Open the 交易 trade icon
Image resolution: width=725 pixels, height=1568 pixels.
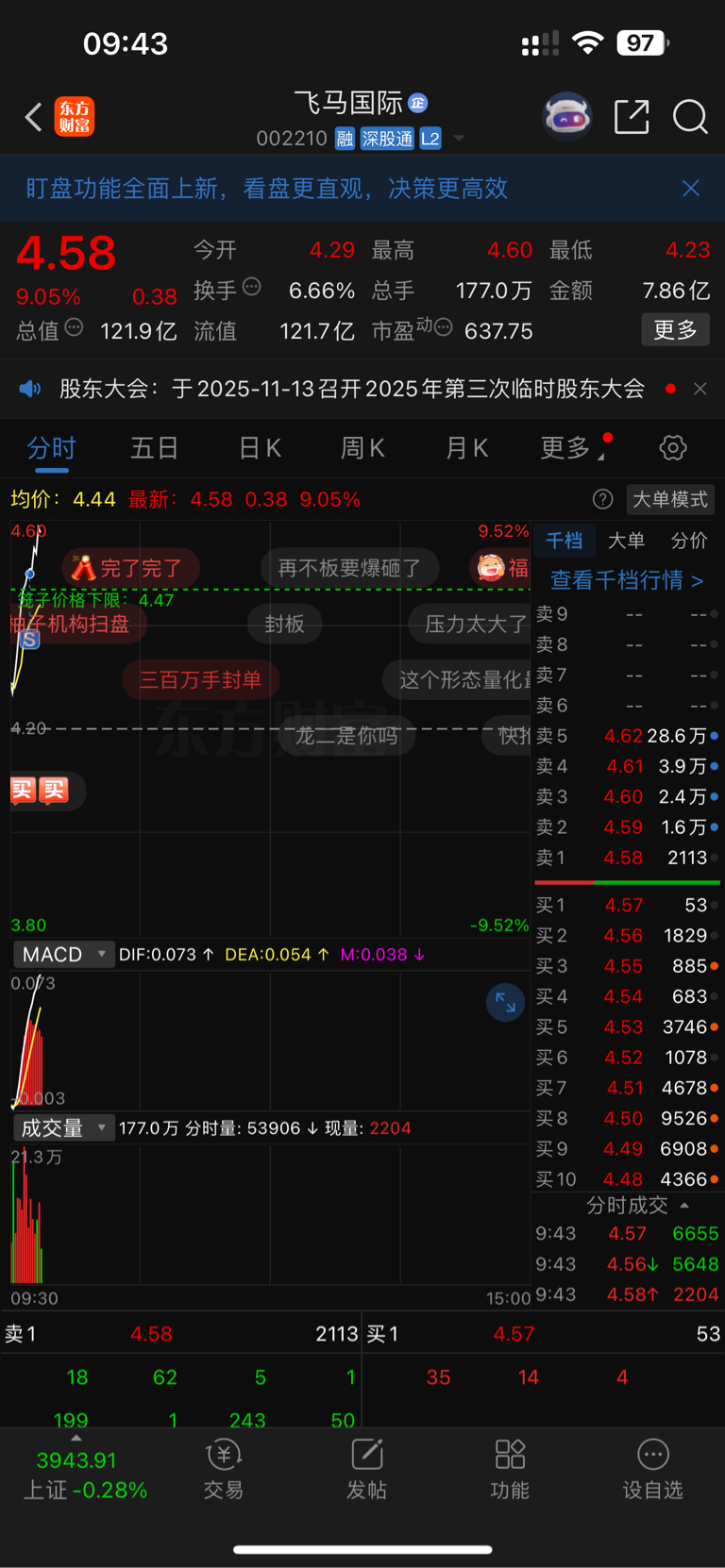tap(224, 1469)
